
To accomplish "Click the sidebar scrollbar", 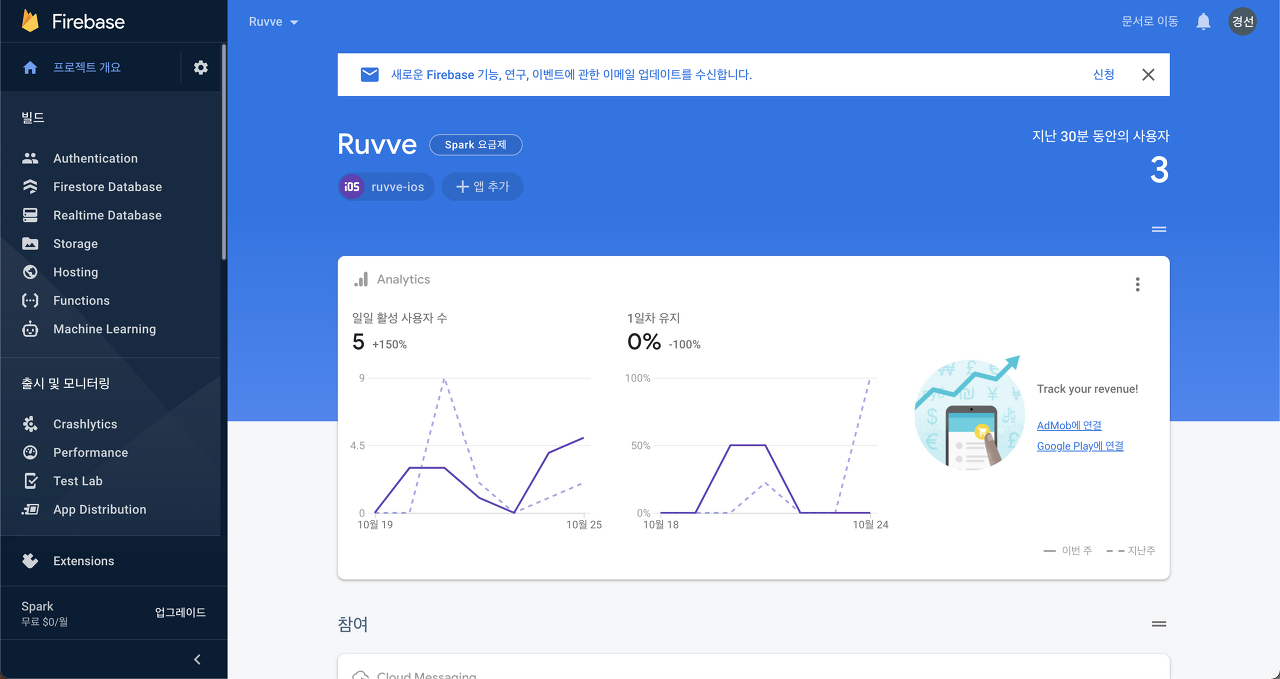I will 224,150.
